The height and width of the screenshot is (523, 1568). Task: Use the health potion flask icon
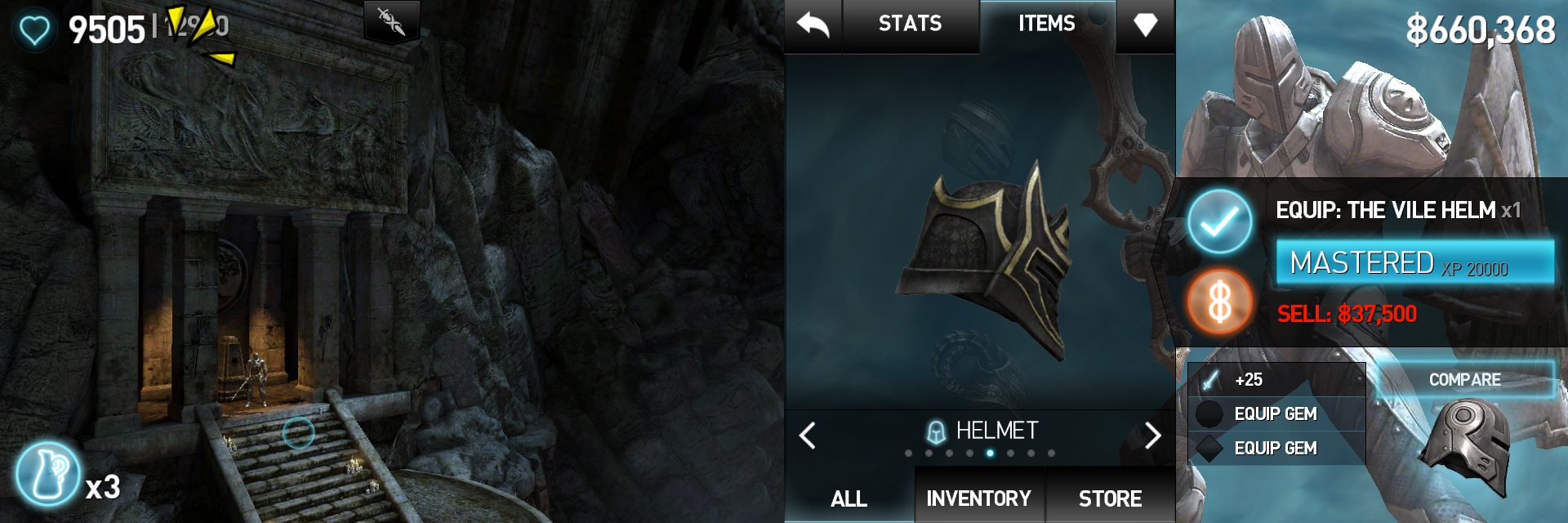(x=47, y=474)
